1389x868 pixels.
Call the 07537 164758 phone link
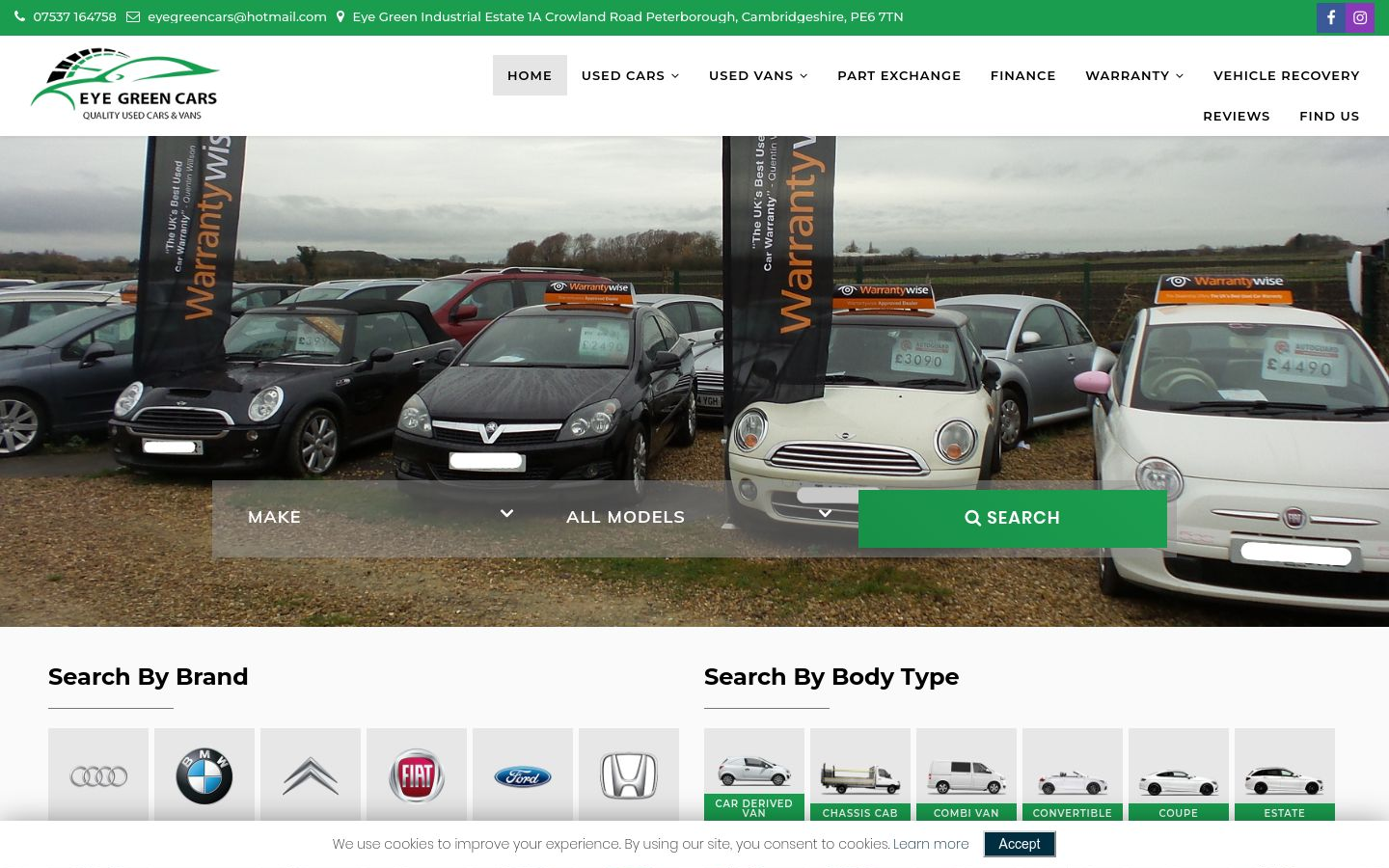pyautogui.click(x=74, y=16)
